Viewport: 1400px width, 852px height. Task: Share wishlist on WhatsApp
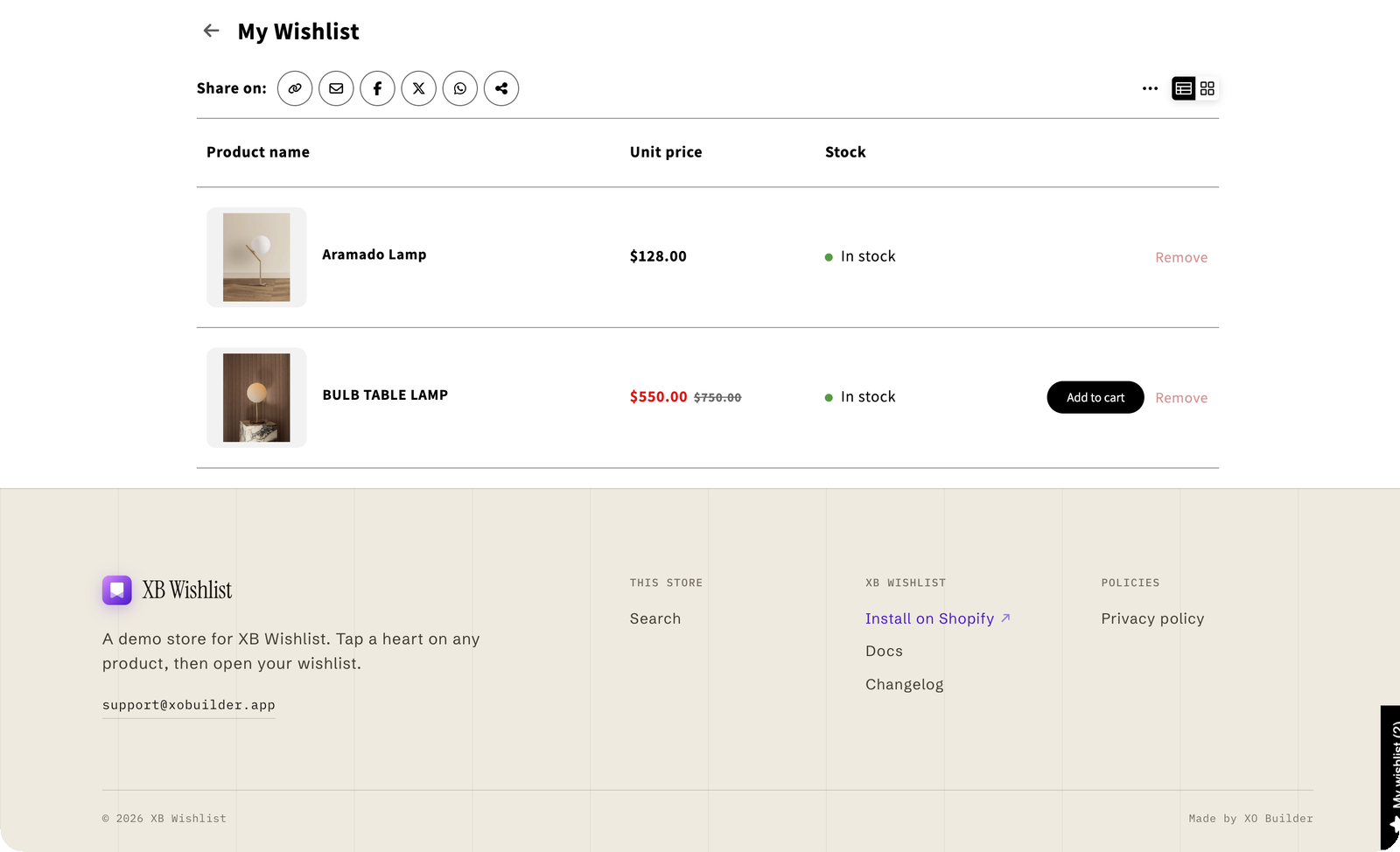(x=460, y=88)
